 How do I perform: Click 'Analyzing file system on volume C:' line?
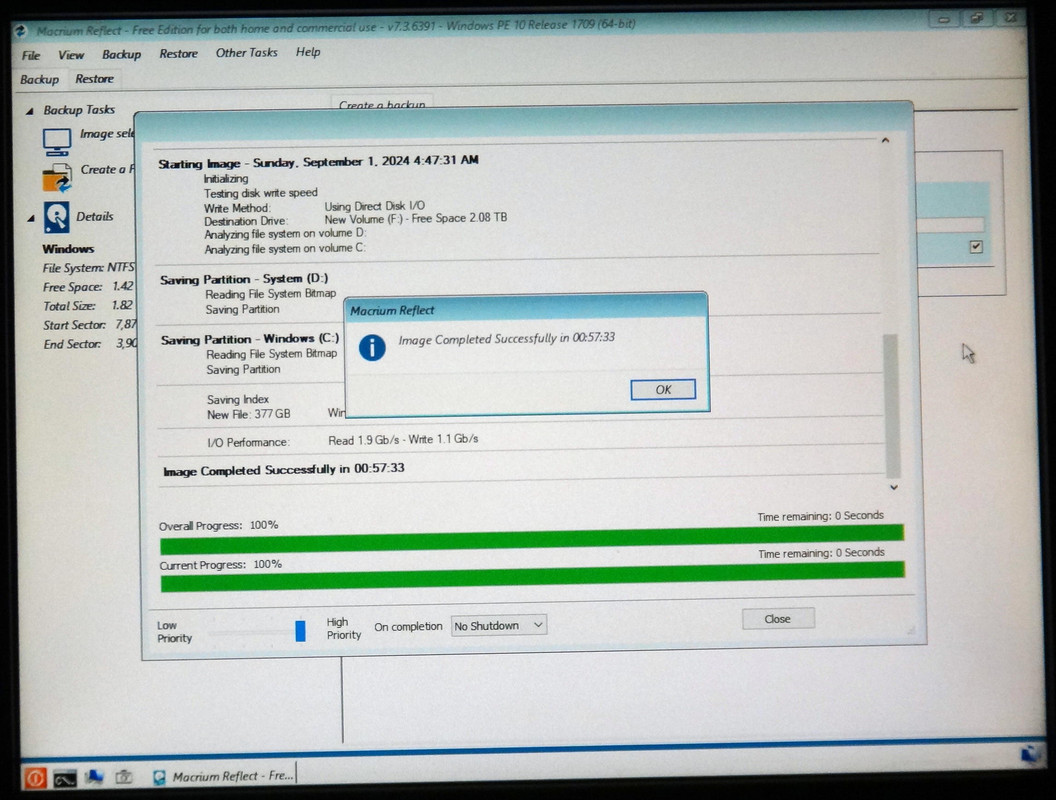285,248
